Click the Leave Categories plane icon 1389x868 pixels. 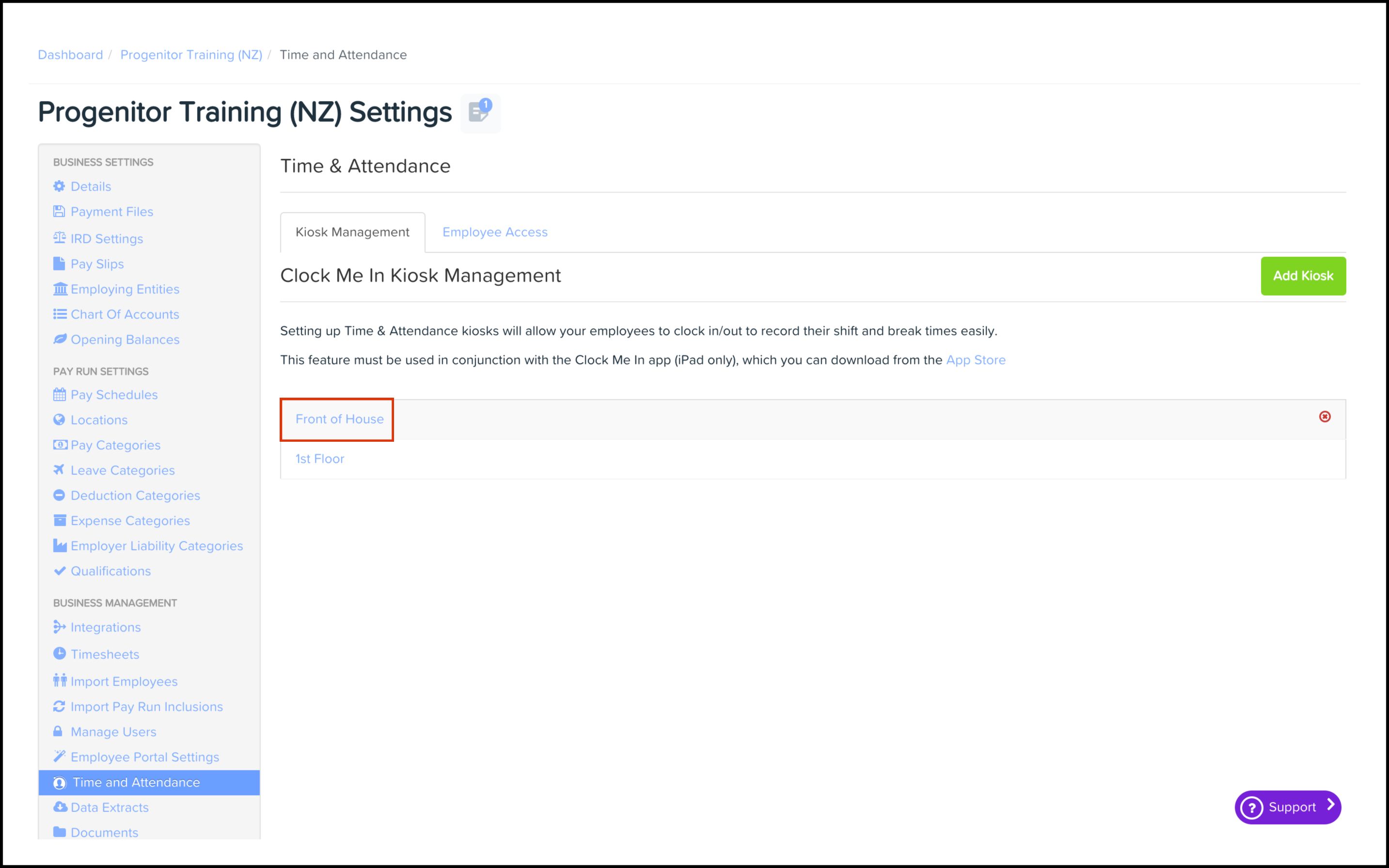pos(59,470)
